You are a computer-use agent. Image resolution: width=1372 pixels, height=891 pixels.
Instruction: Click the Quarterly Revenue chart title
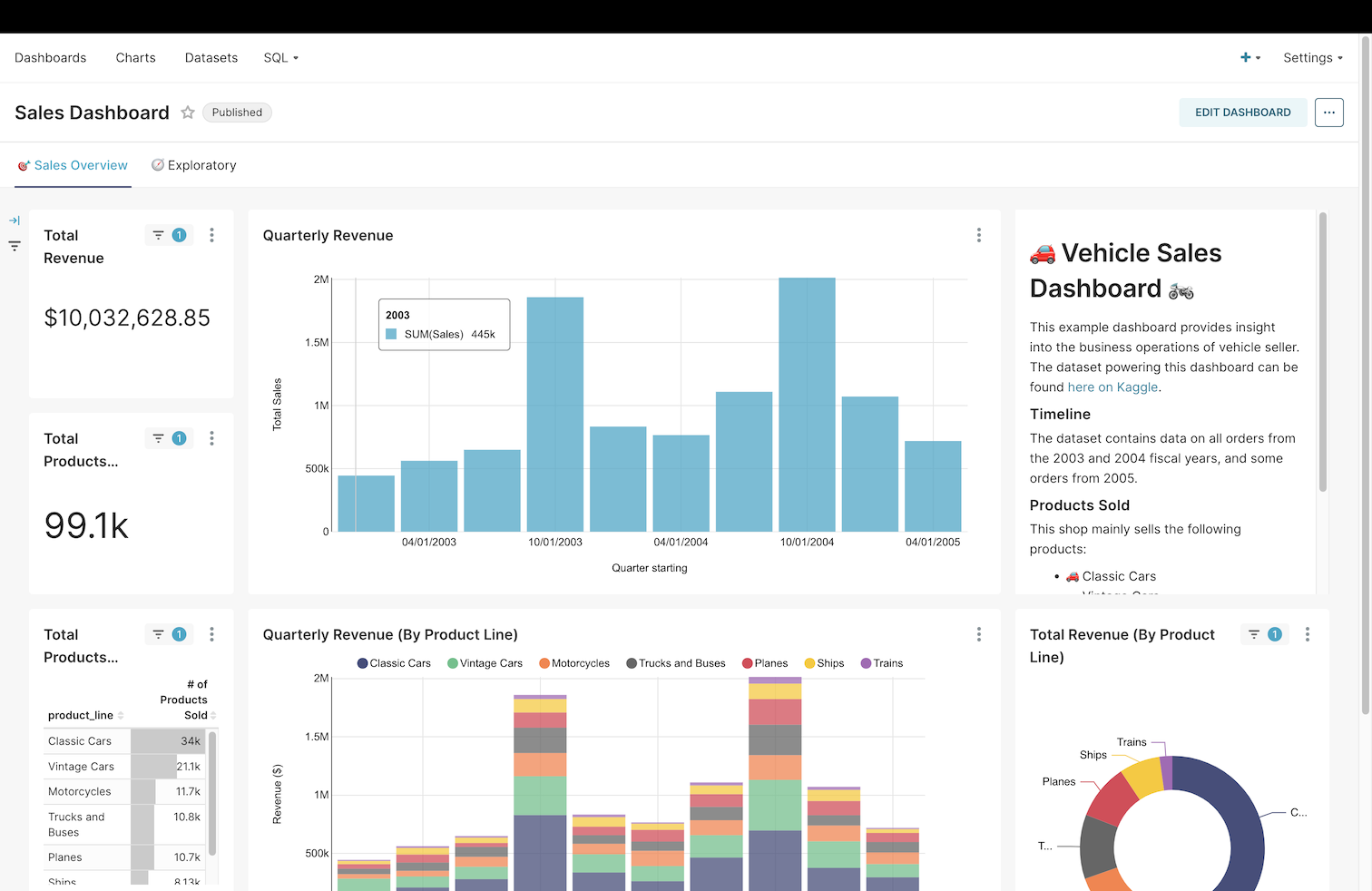click(x=328, y=236)
